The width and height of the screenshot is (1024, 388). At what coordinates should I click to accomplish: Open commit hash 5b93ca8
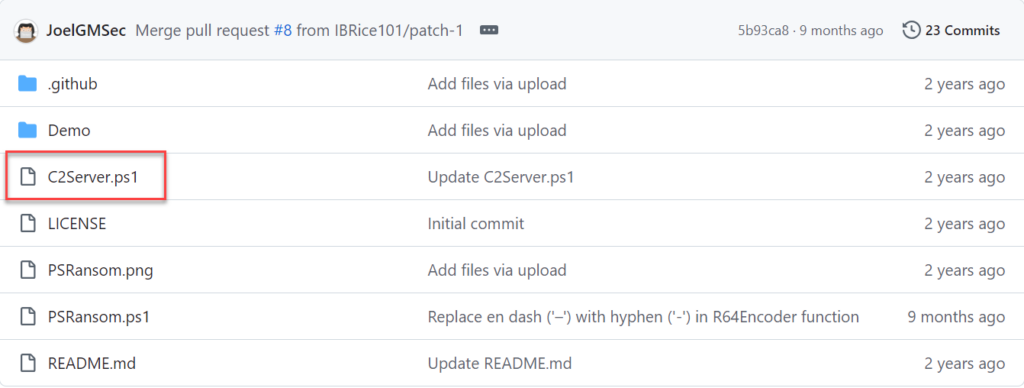tap(763, 31)
